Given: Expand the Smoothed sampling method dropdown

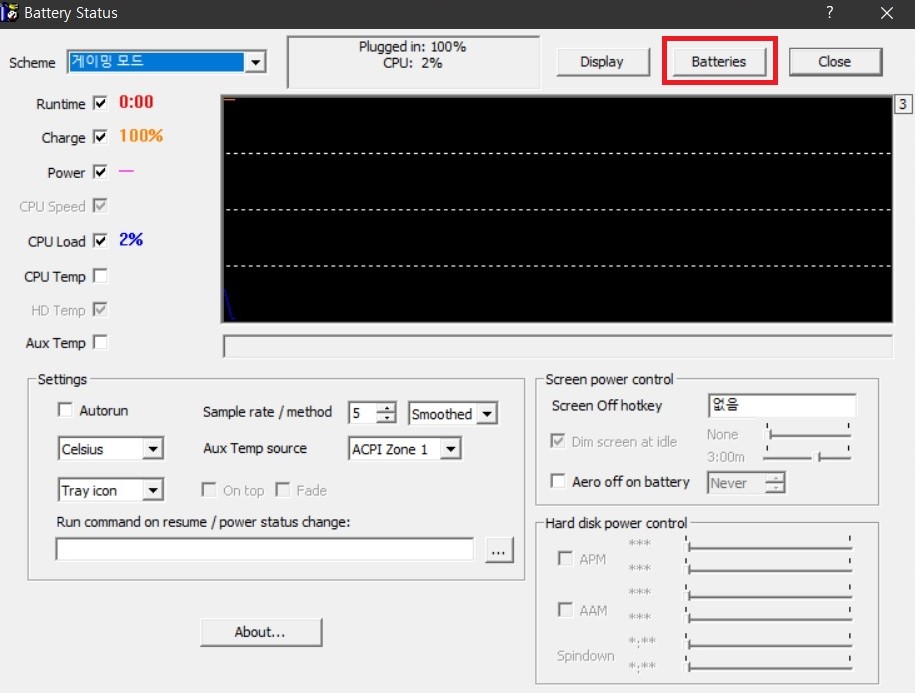Looking at the screenshot, I should [486, 413].
